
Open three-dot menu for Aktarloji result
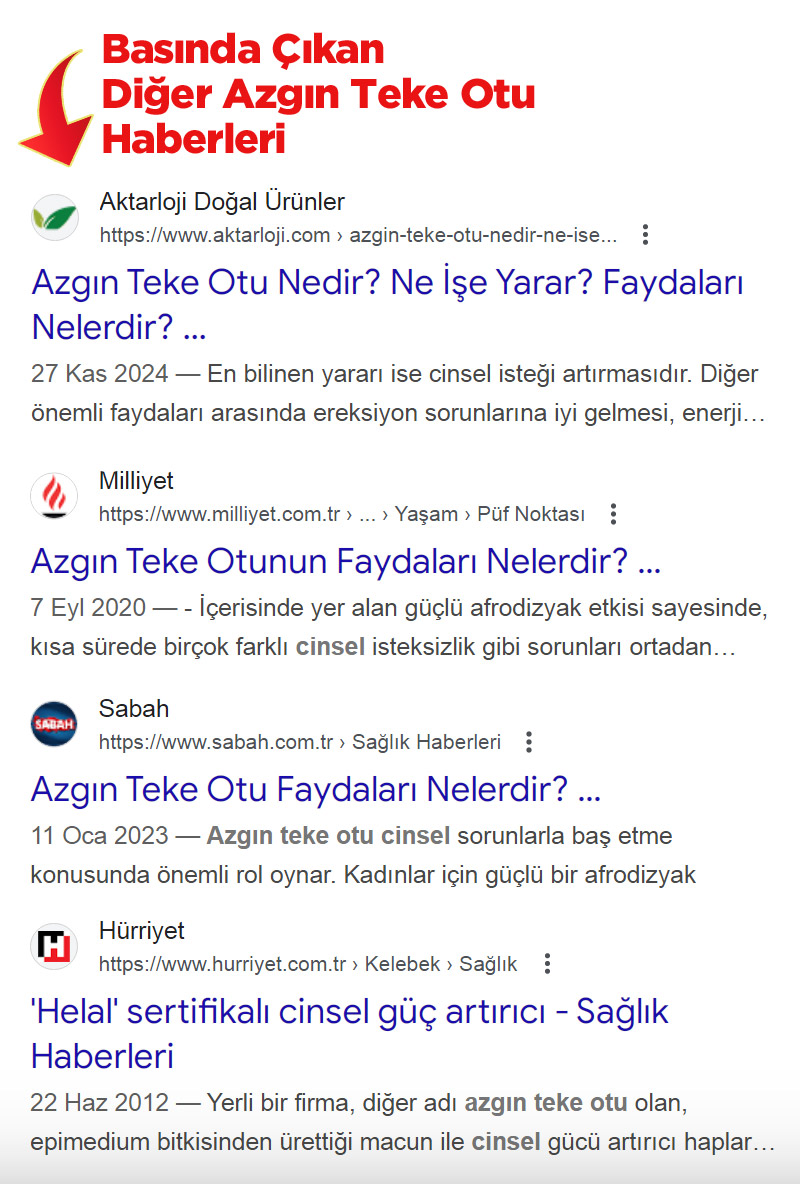click(x=646, y=235)
